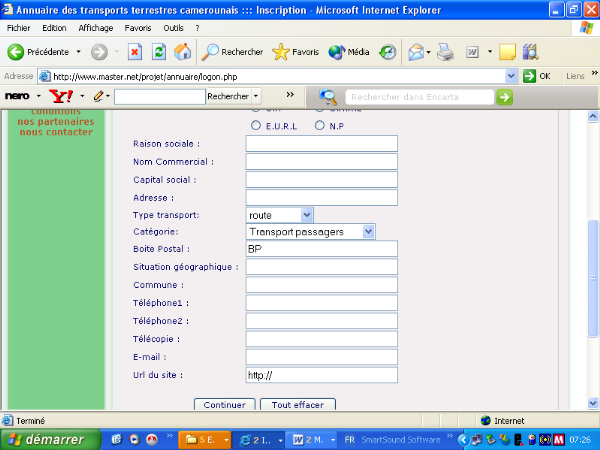This screenshot has height=450, width=600.
Task: Open the nous contacter link
Action: click(x=56, y=132)
